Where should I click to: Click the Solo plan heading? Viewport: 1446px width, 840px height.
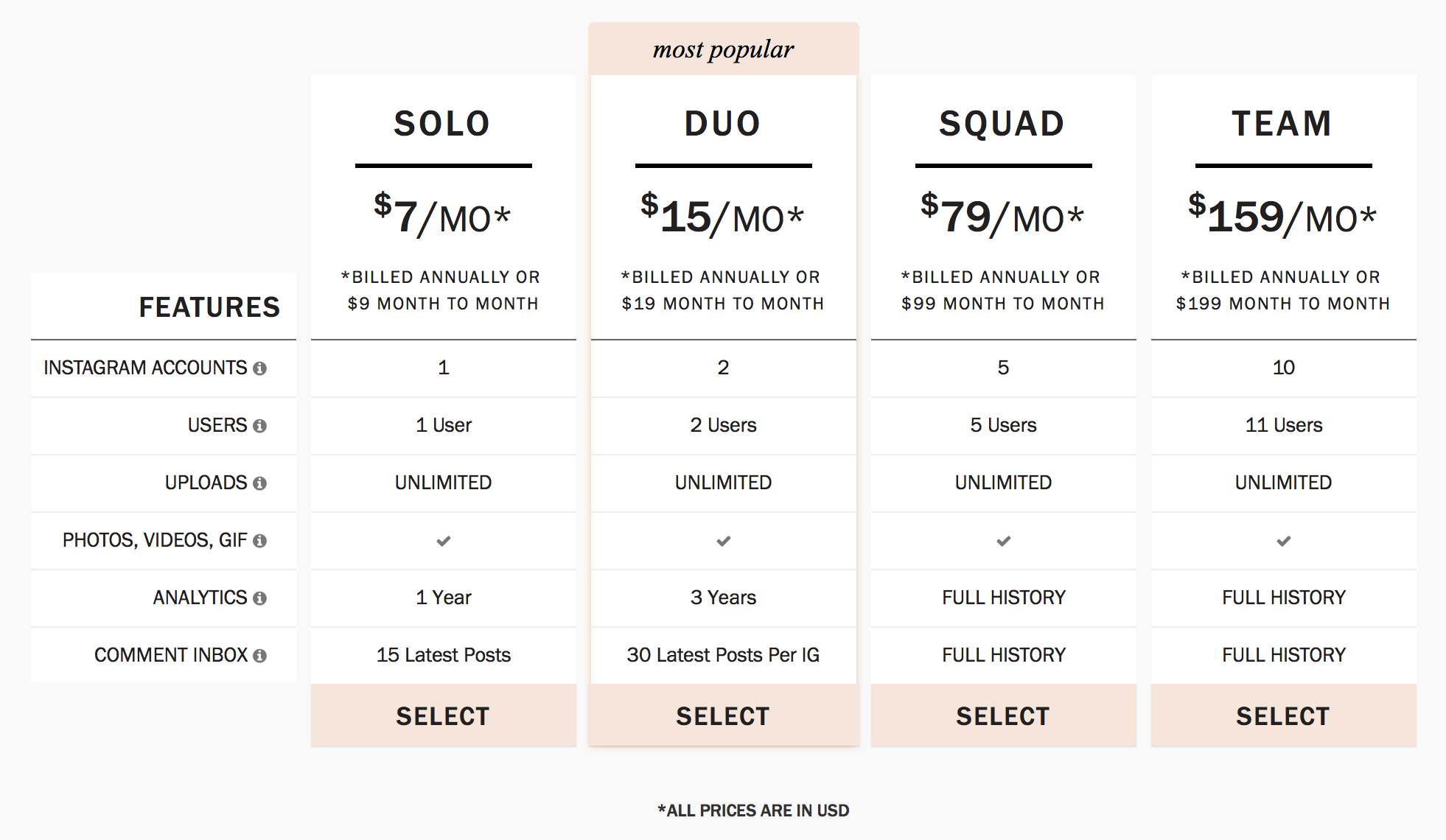(x=442, y=123)
